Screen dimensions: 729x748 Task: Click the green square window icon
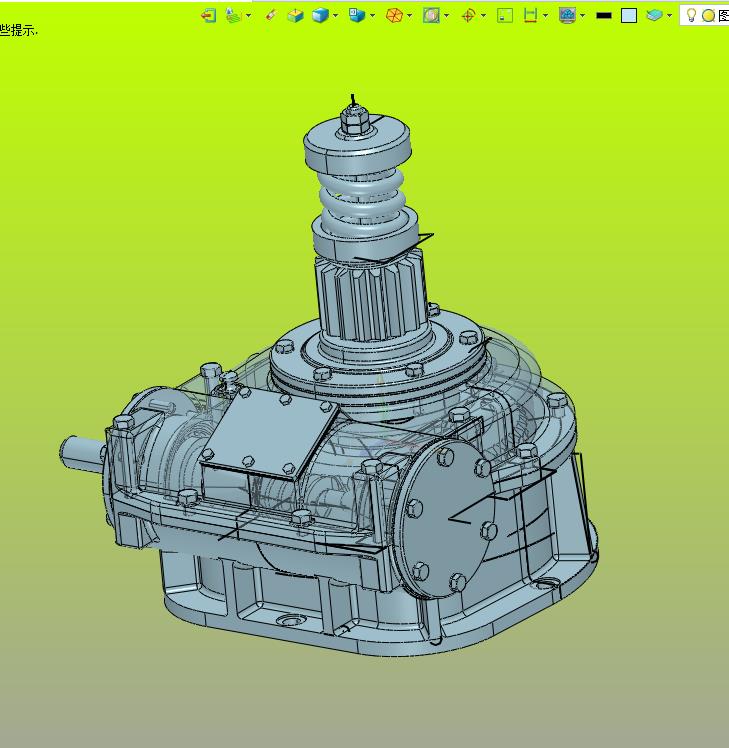tap(505, 16)
